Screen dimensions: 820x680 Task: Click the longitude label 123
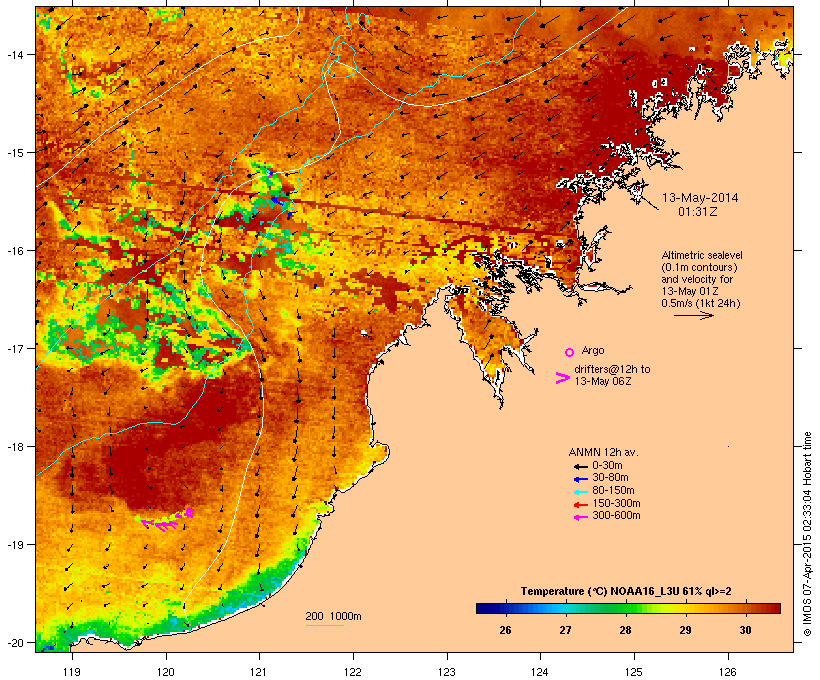click(x=447, y=672)
